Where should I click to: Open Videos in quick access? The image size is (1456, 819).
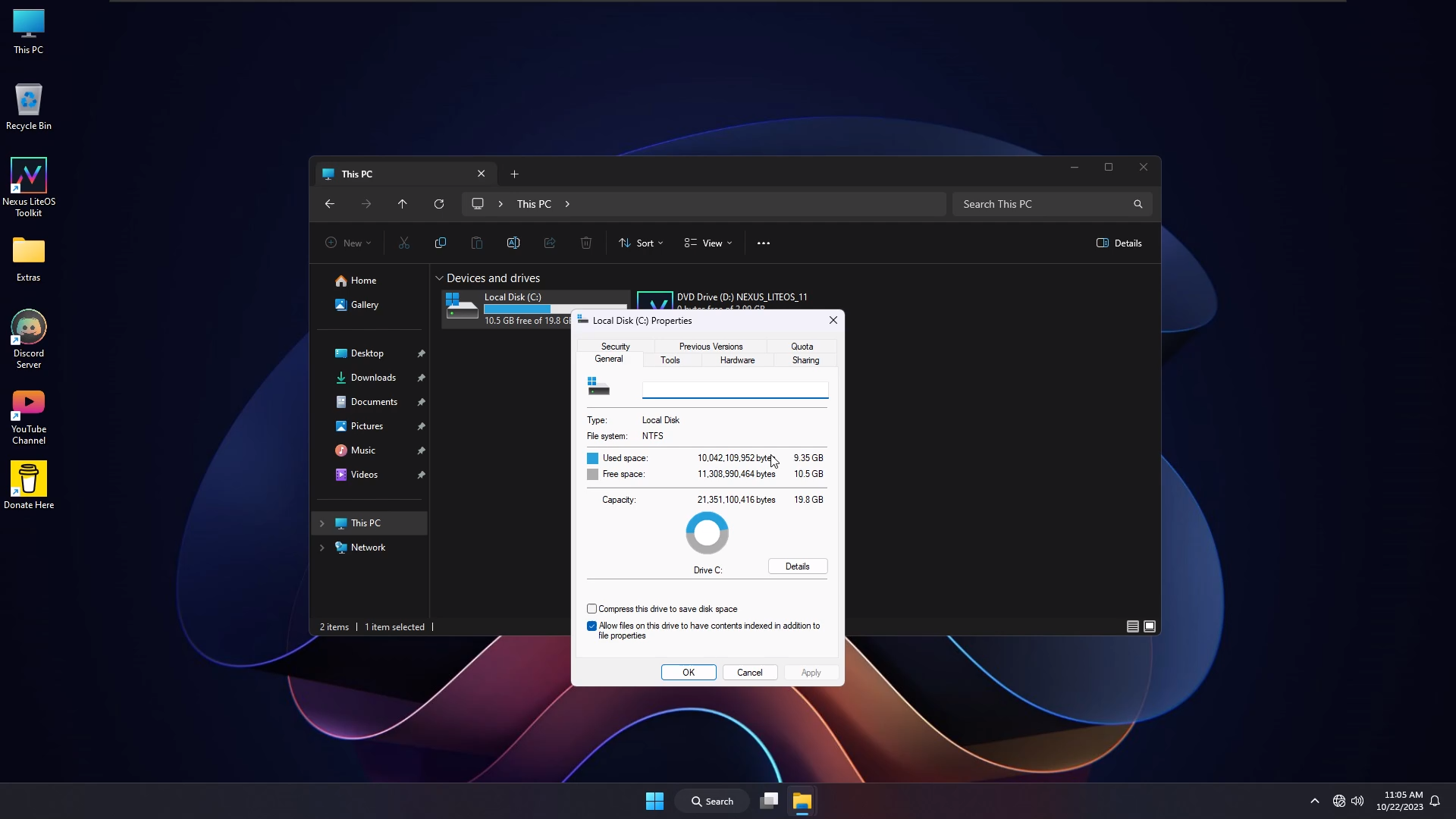point(364,475)
